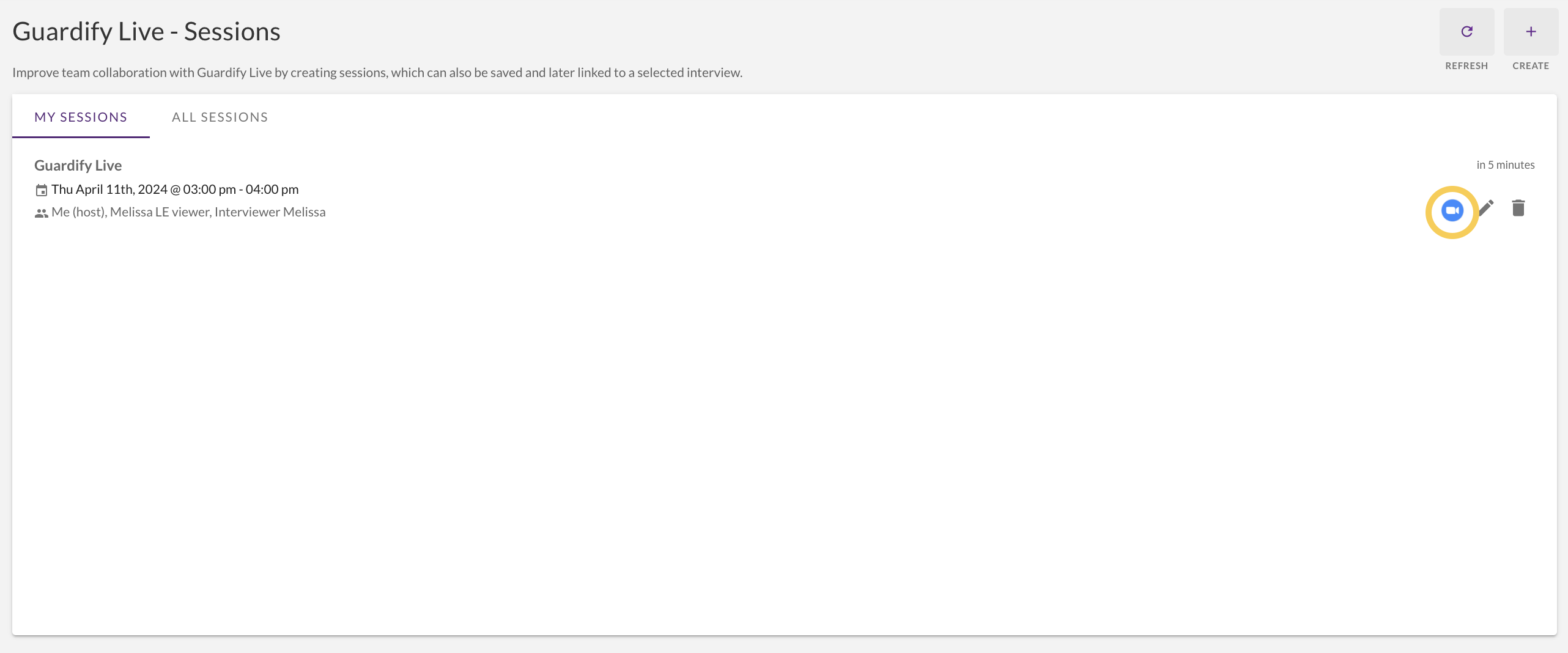Click the trash icon to delete the session
Screen dimensions: 1568x653
click(1519, 208)
